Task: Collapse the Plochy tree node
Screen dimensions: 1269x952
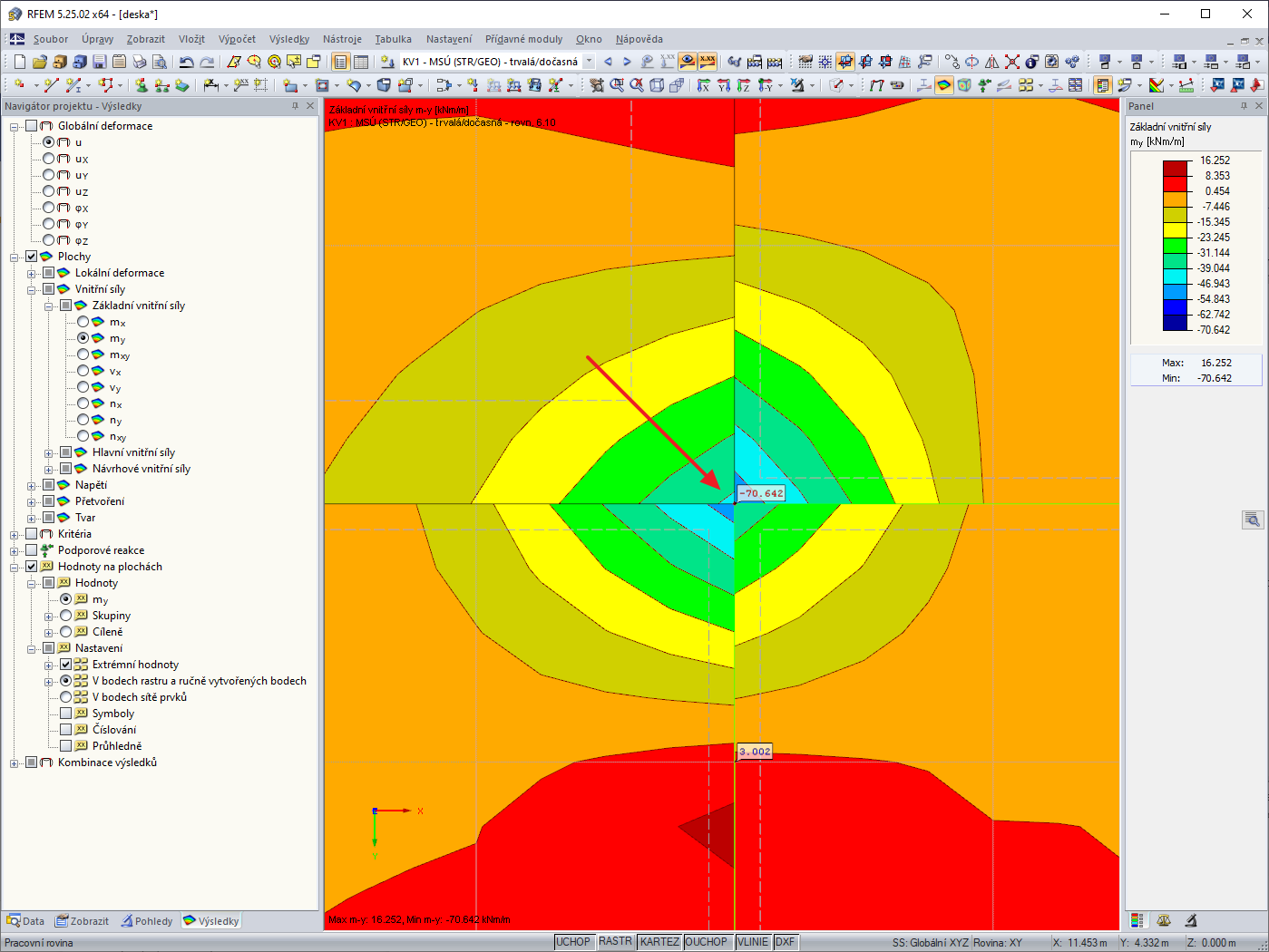Action: tap(15, 257)
